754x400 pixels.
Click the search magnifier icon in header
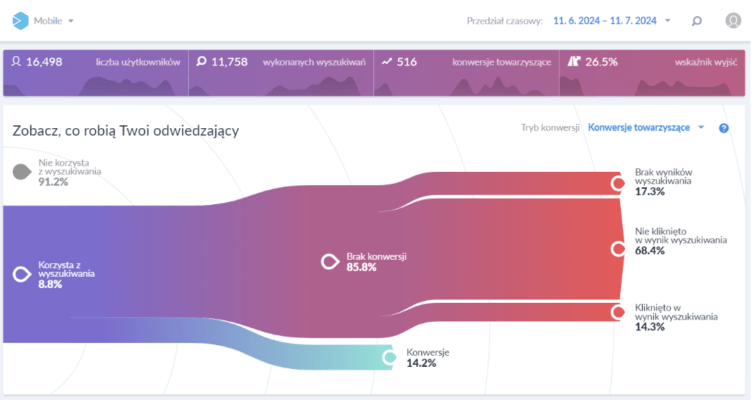[696, 21]
